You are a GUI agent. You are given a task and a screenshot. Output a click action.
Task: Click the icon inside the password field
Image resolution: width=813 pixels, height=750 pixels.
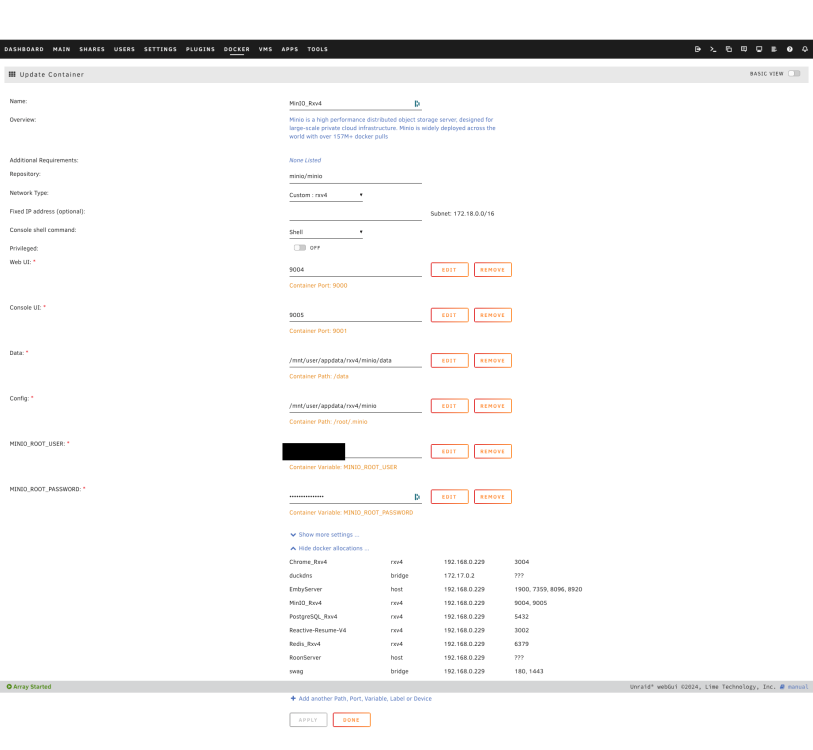tap(417, 497)
